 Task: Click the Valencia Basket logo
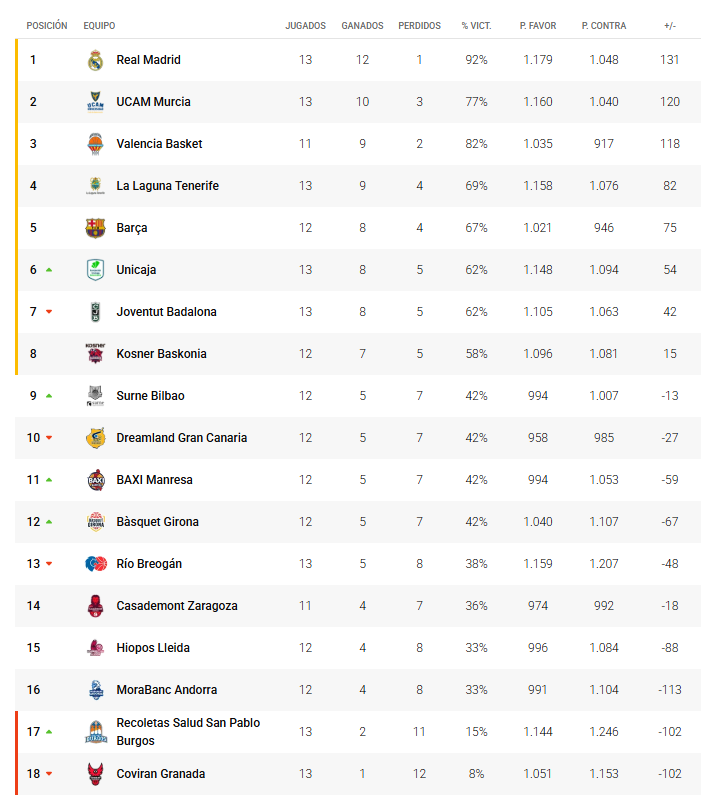point(95,144)
